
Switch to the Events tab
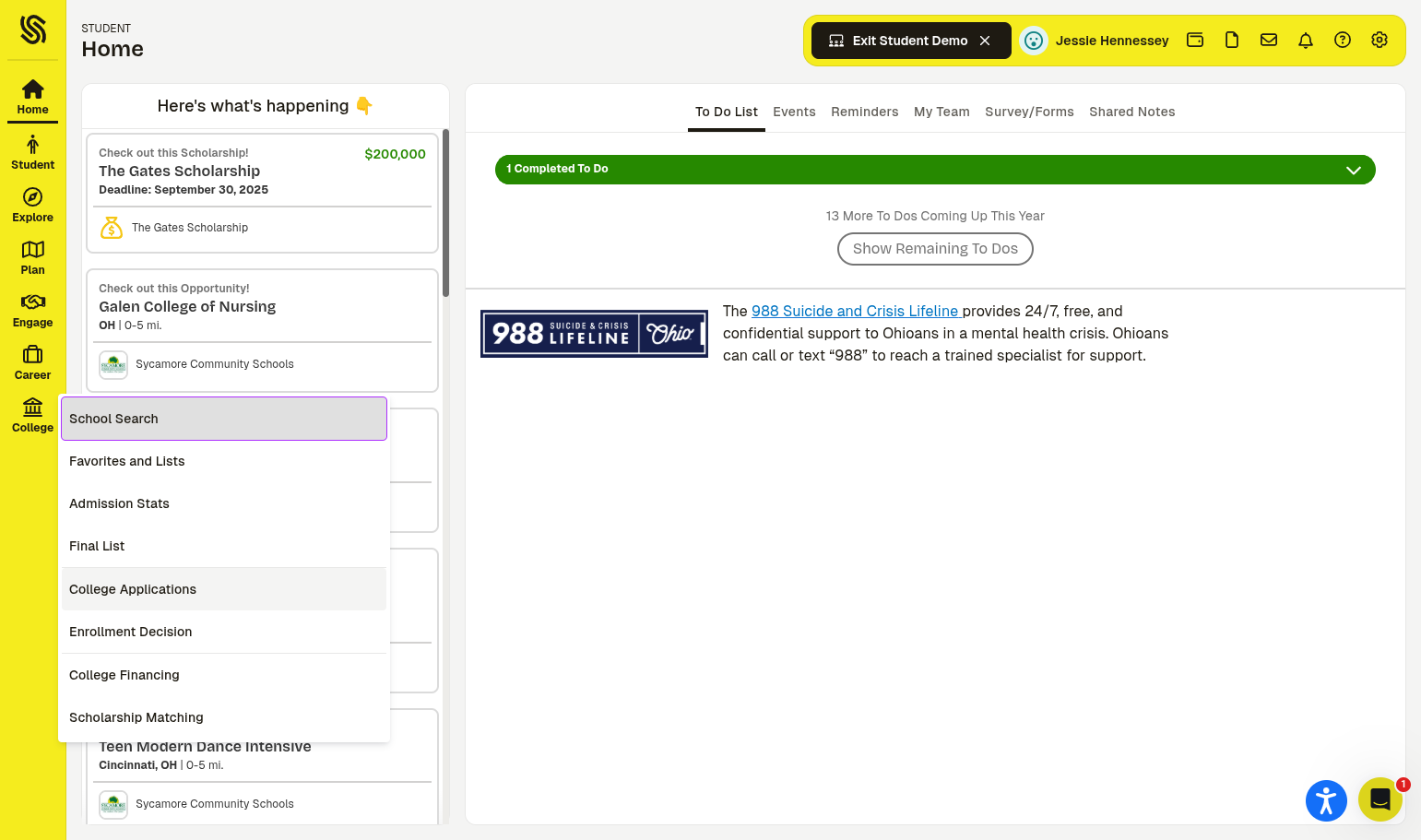pos(794,112)
